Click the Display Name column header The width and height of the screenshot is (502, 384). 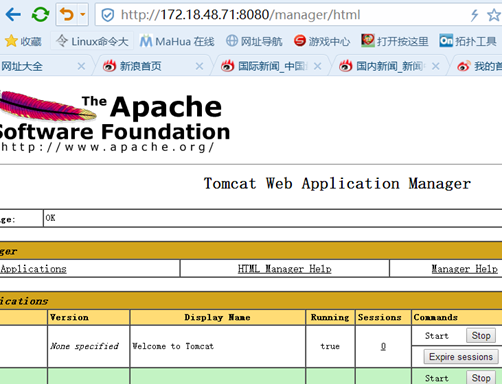[x=217, y=317]
